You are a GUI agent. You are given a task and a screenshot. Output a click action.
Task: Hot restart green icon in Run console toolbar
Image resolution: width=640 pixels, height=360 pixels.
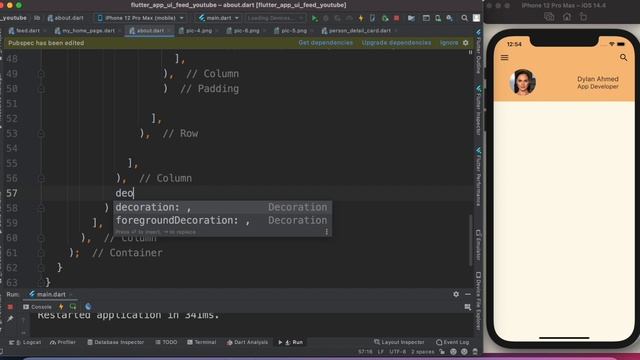(x=73, y=307)
